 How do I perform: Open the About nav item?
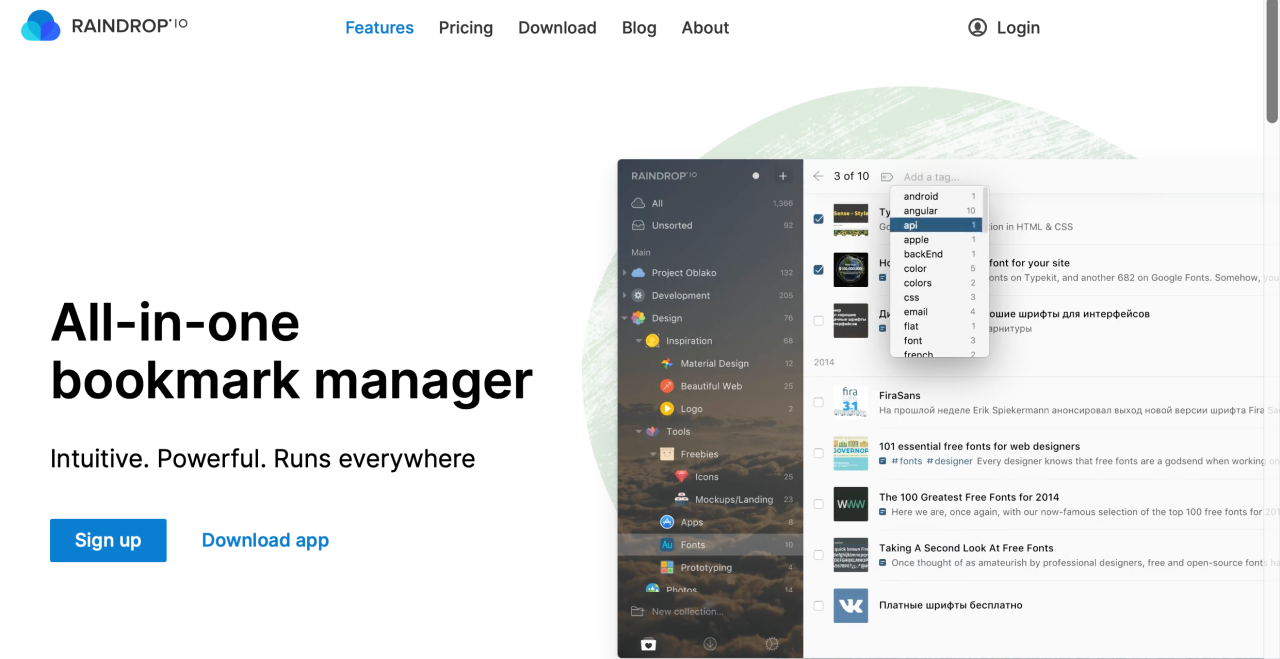705,28
